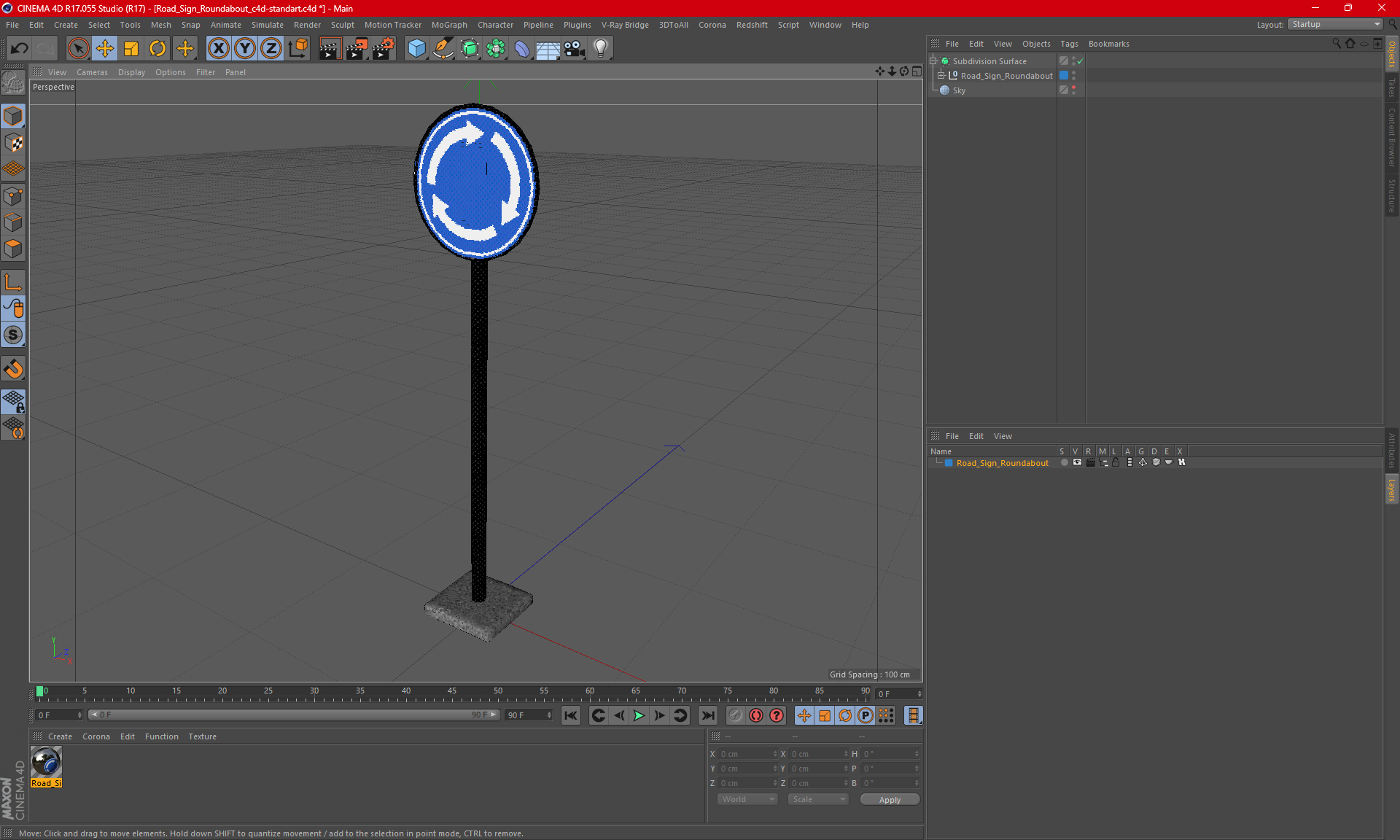The height and width of the screenshot is (840, 1400).
Task: Open the Objects side tab
Action: click(1392, 54)
